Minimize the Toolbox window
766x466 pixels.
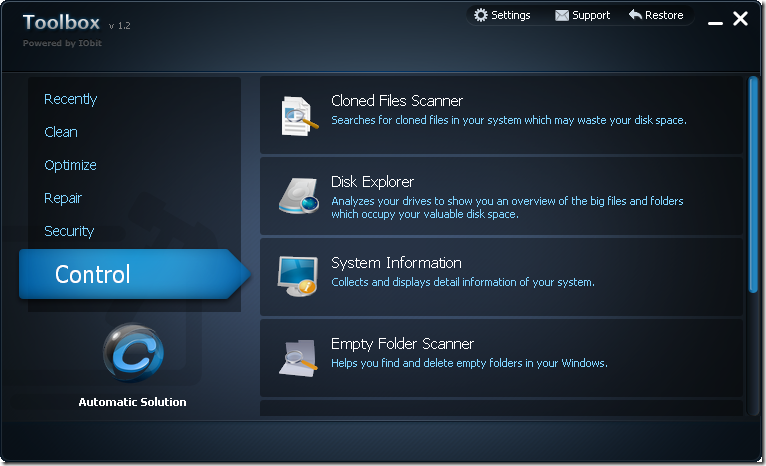click(x=715, y=22)
